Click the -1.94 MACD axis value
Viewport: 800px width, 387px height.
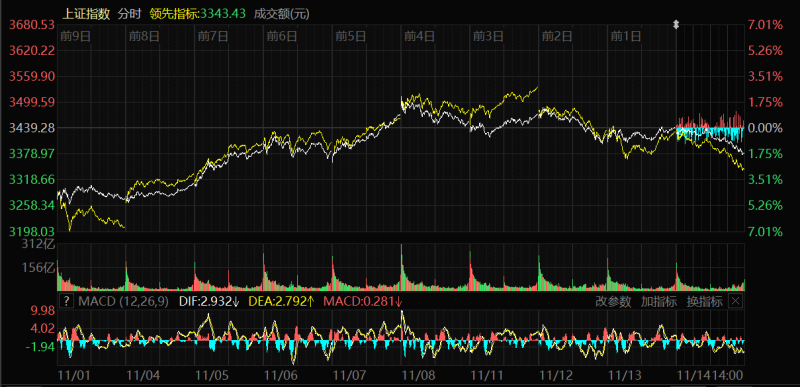tap(40, 347)
